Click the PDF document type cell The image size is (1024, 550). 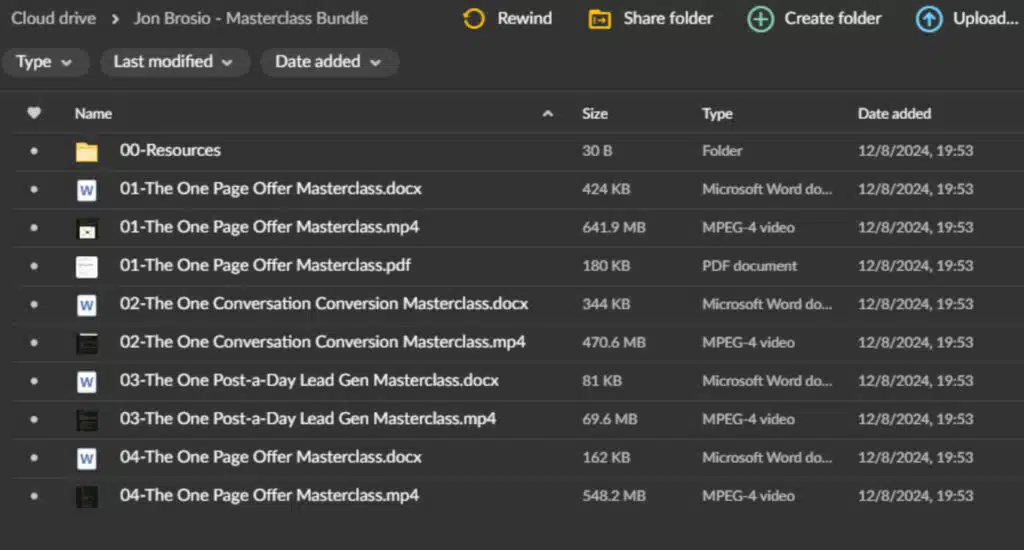[x=750, y=266]
